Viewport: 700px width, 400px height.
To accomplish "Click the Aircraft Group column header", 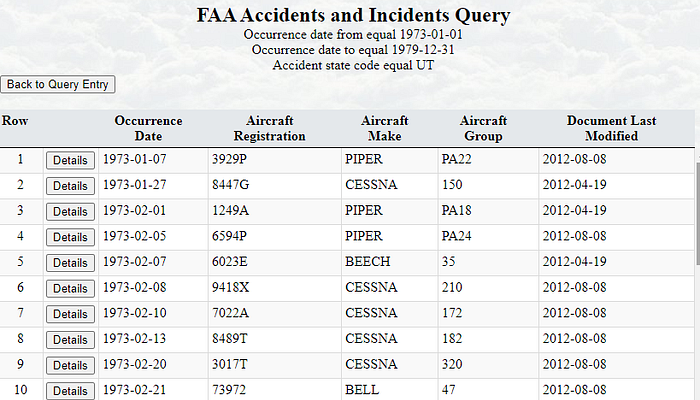I will pyautogui.click(x=483, y=128).
